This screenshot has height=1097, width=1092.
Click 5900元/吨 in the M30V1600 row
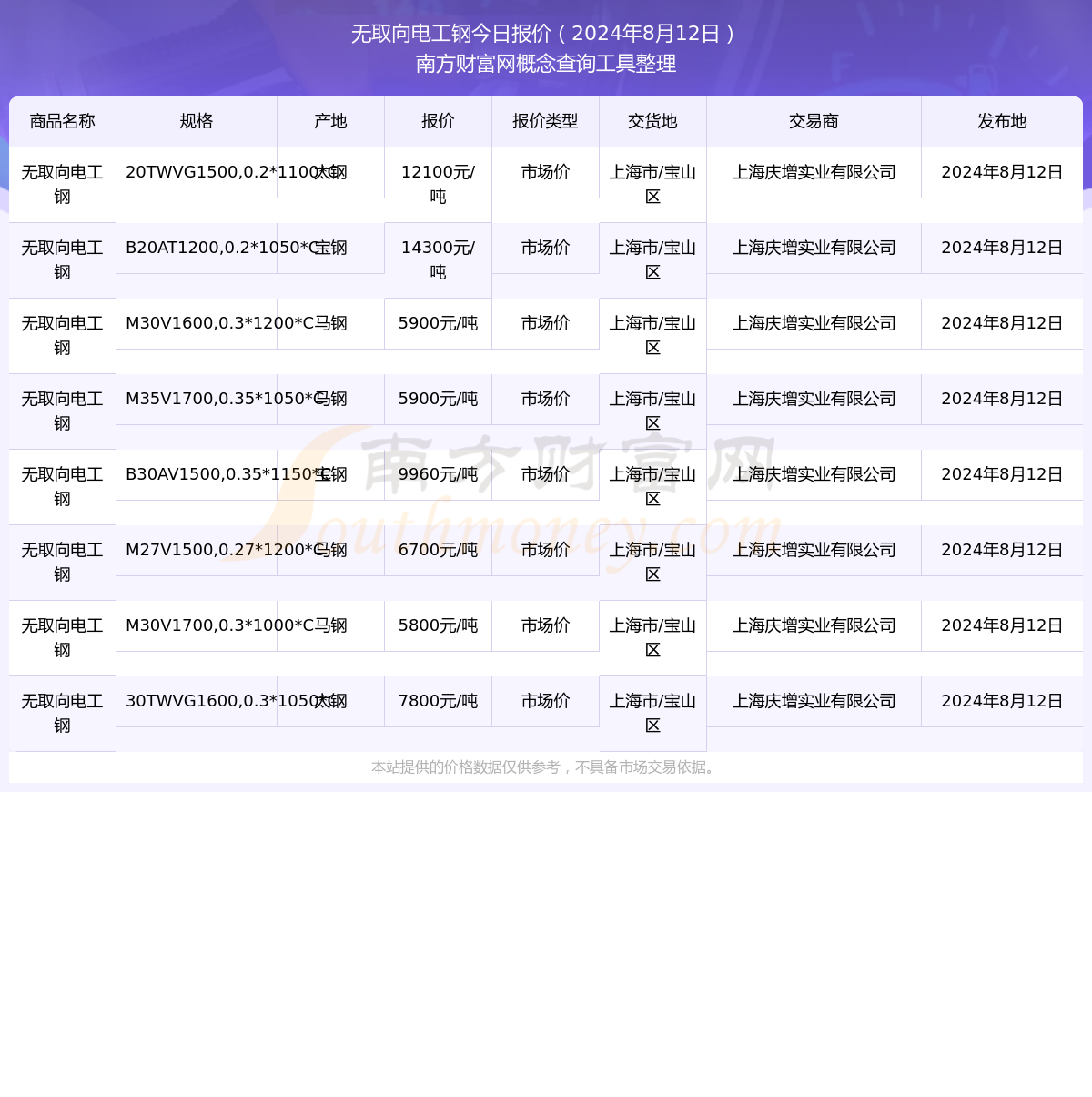coord(438,323)
